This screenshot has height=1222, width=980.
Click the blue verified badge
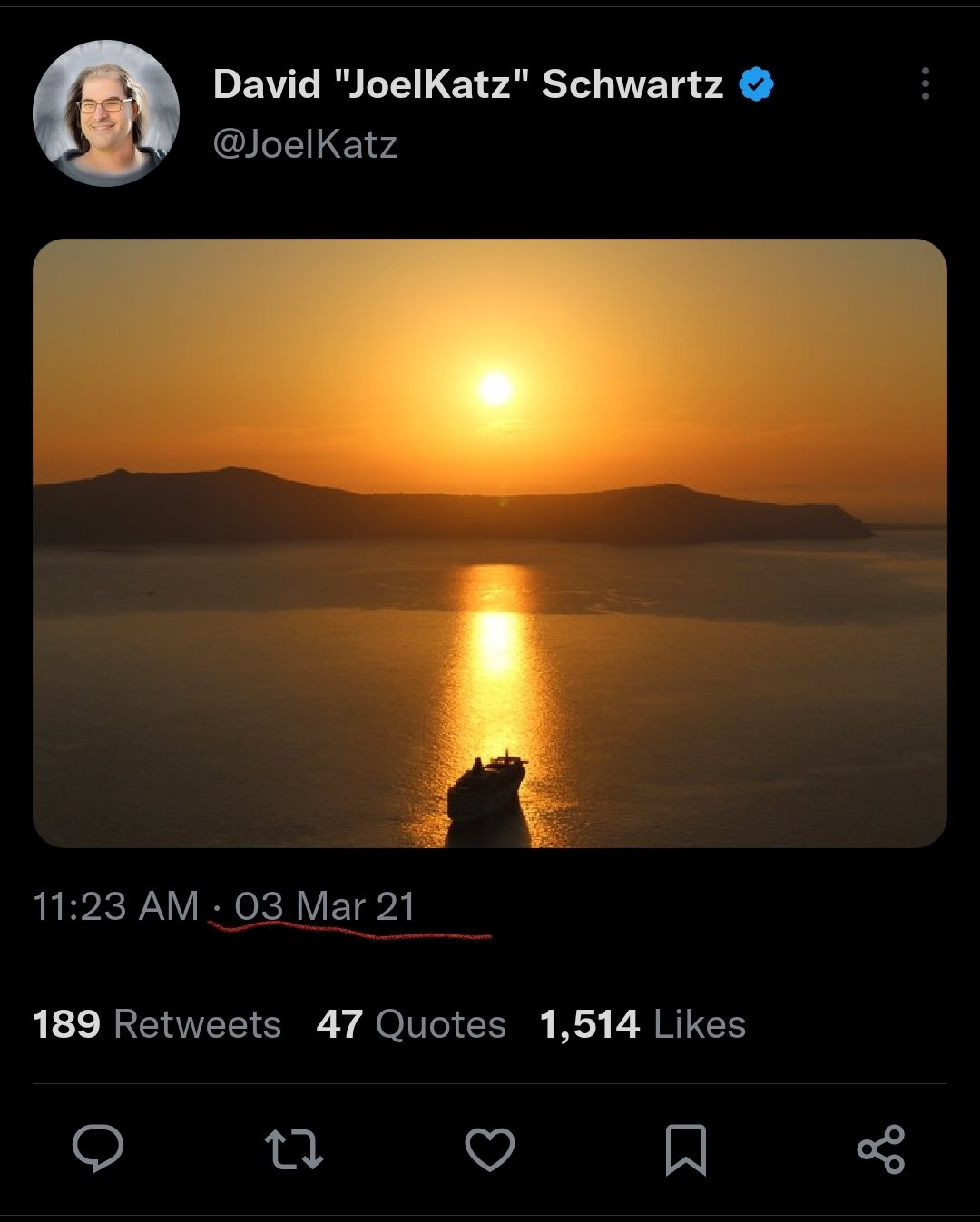756,85
